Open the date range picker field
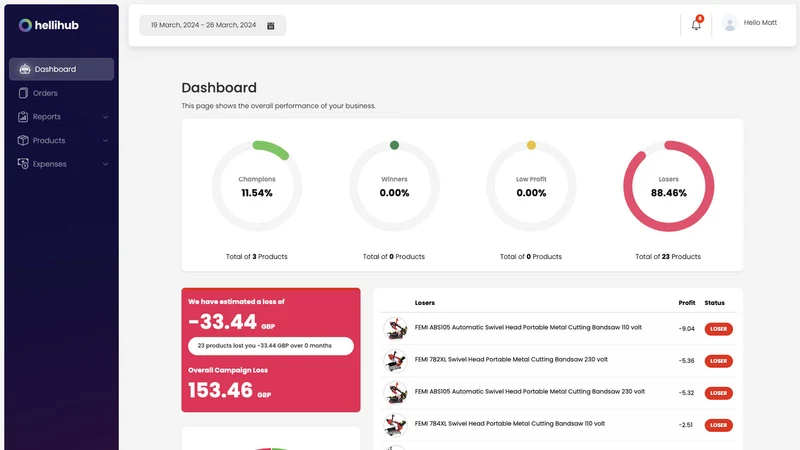This screenshot has height=450, width=800. (x=212, y=25)
